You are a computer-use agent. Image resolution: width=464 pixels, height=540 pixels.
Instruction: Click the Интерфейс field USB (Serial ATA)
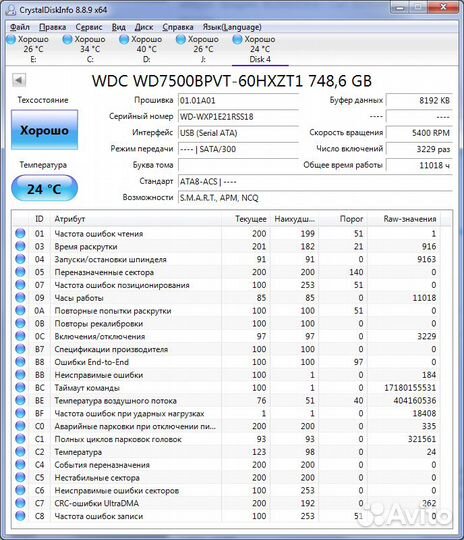(x=238, y=133)
